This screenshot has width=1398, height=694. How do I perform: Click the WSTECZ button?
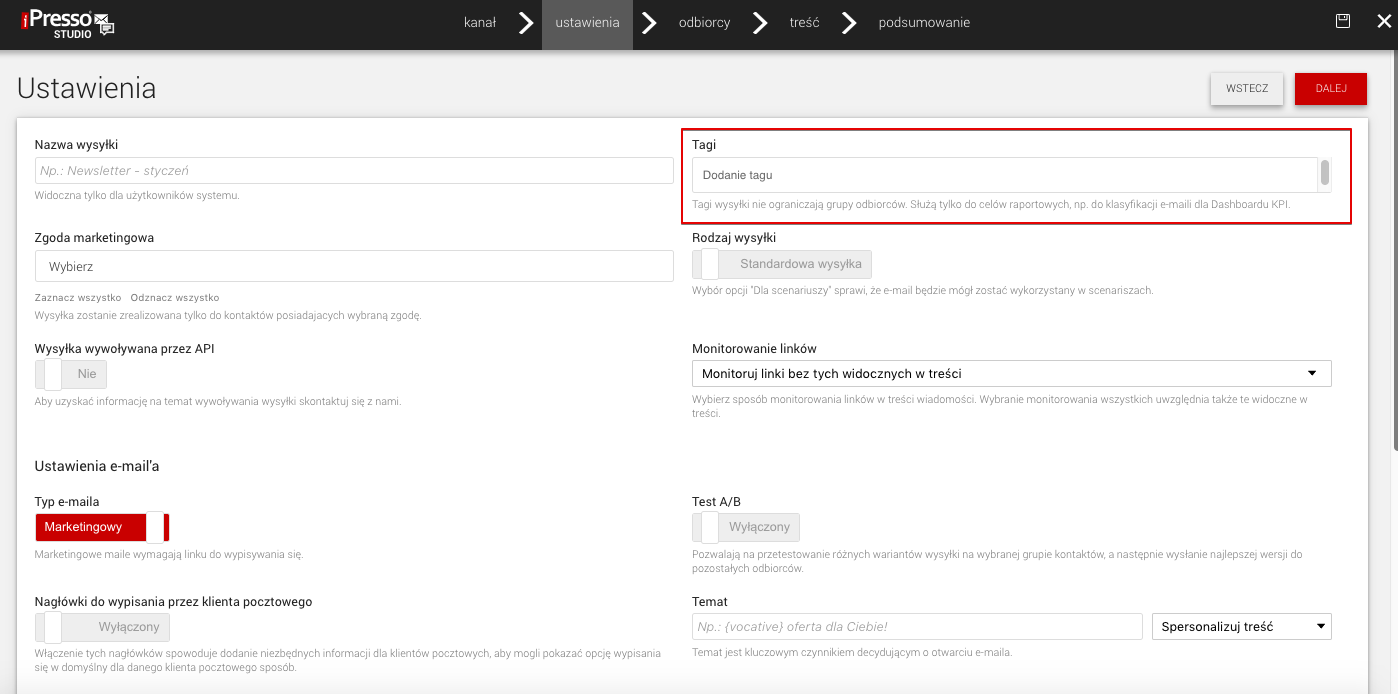pyautogui.click(x=1247, y=88)
